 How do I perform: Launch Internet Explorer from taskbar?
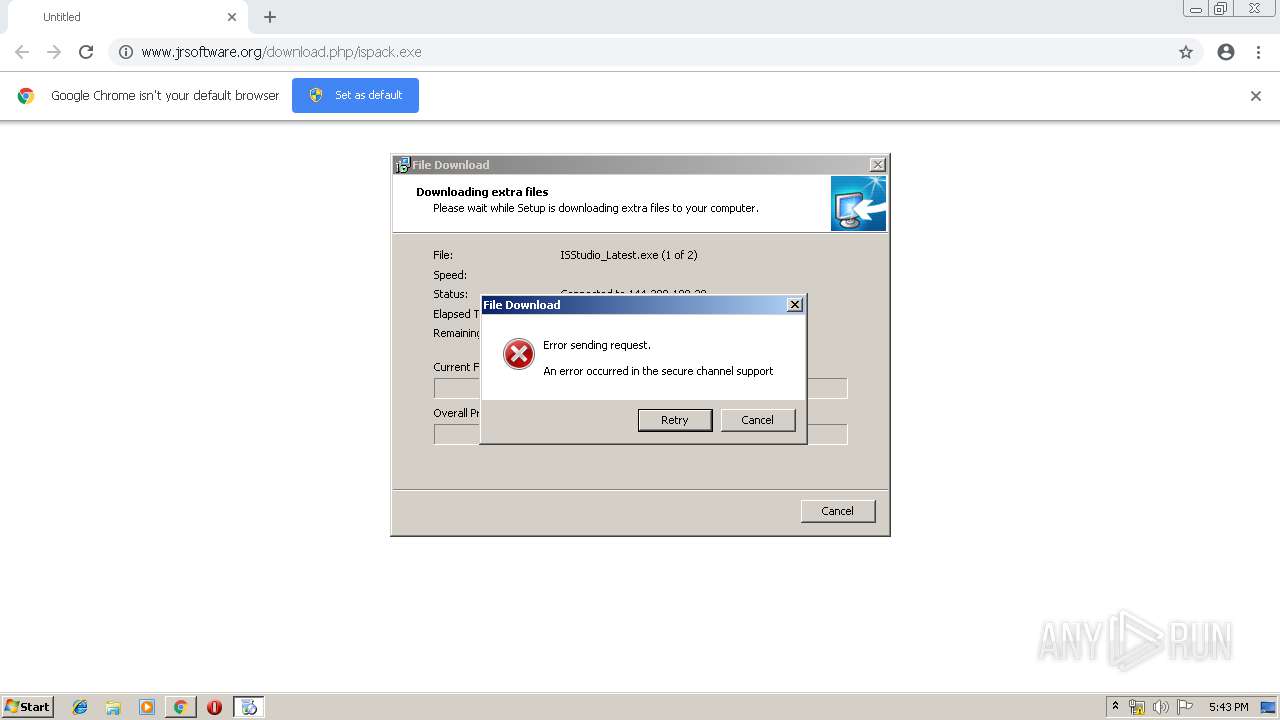(x=80, y=707)
